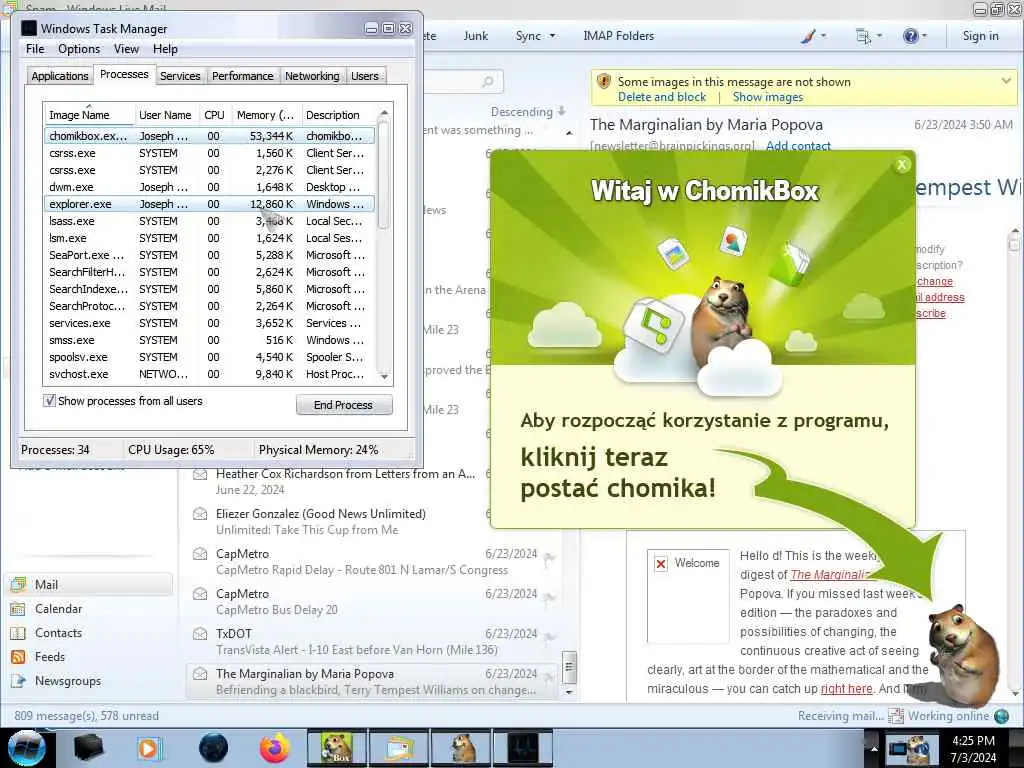Click the blue Help question mark icon
Screen dimensions: 1024x768
(910, 36)
